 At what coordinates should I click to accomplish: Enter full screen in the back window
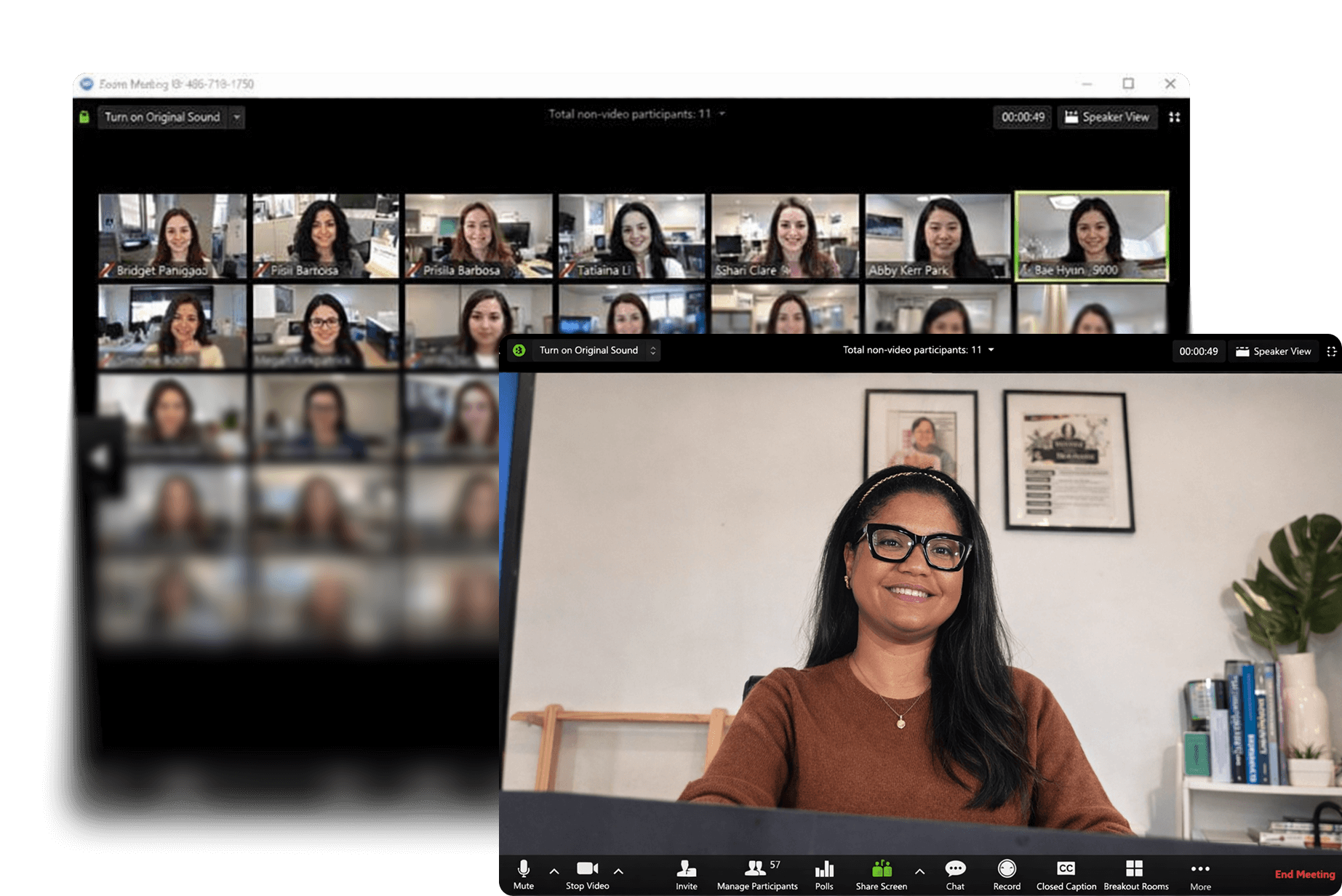[1174, 117]
